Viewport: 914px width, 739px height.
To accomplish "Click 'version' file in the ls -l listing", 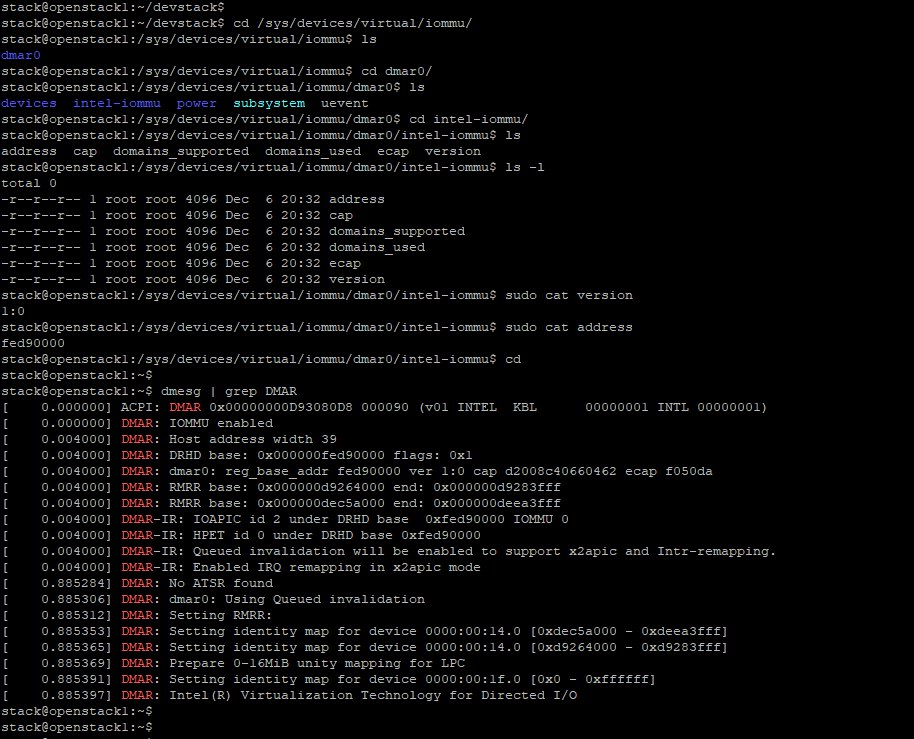I will tap(357, 279).
